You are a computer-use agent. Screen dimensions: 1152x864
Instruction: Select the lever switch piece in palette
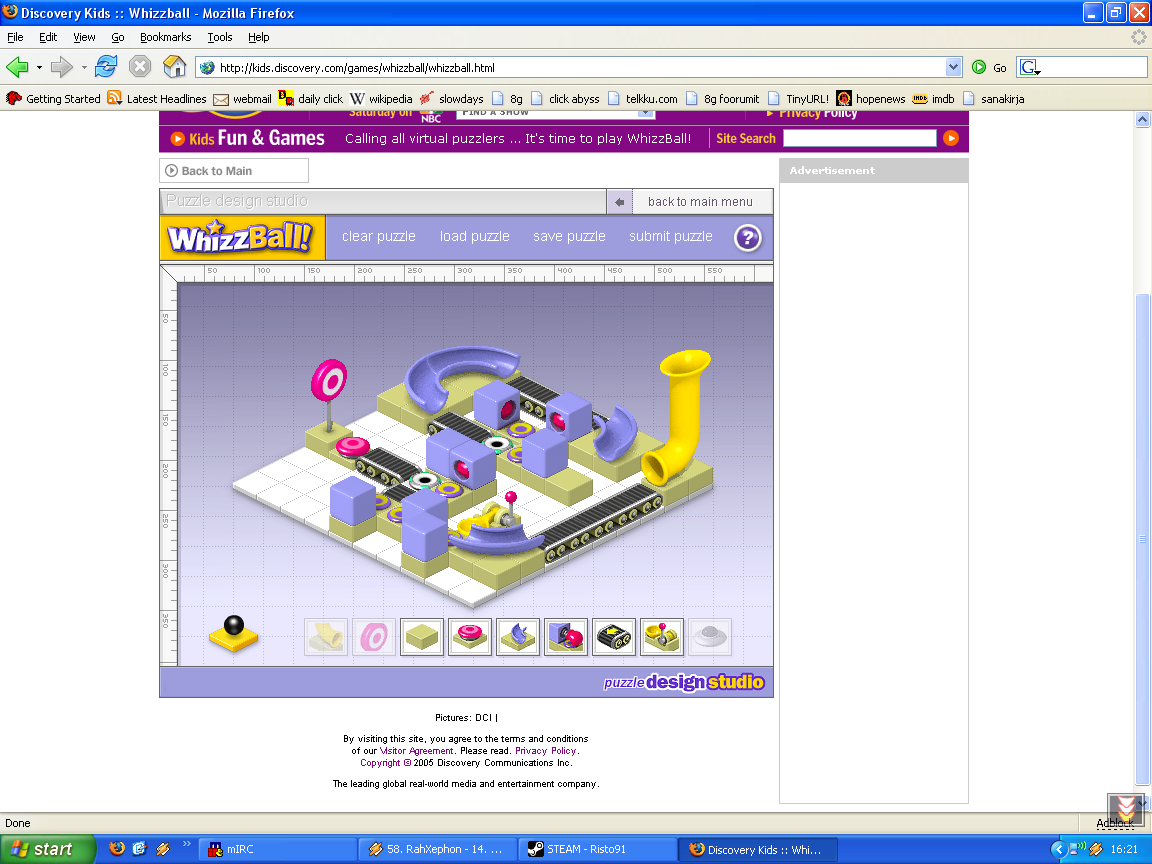click(x=662, y=637)
